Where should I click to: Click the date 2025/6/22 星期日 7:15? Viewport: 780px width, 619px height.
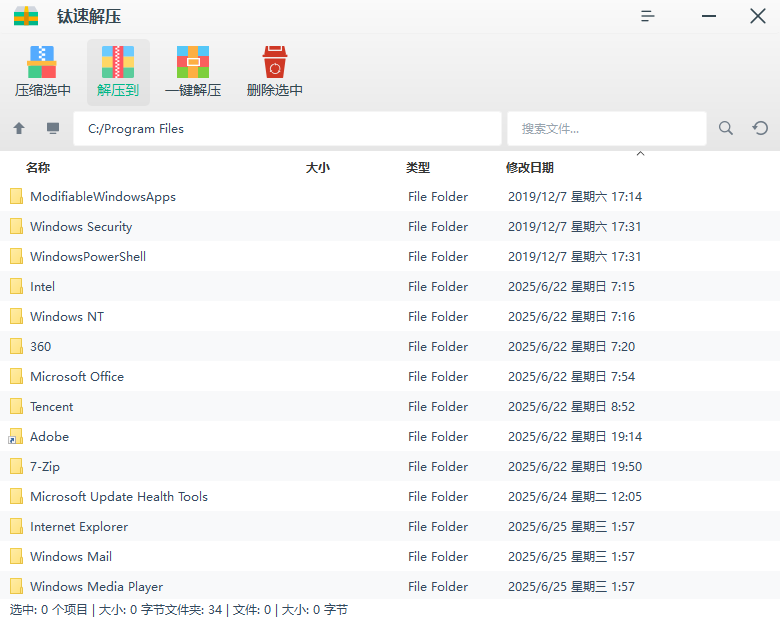pyautogui.click(x=571, y=287)
